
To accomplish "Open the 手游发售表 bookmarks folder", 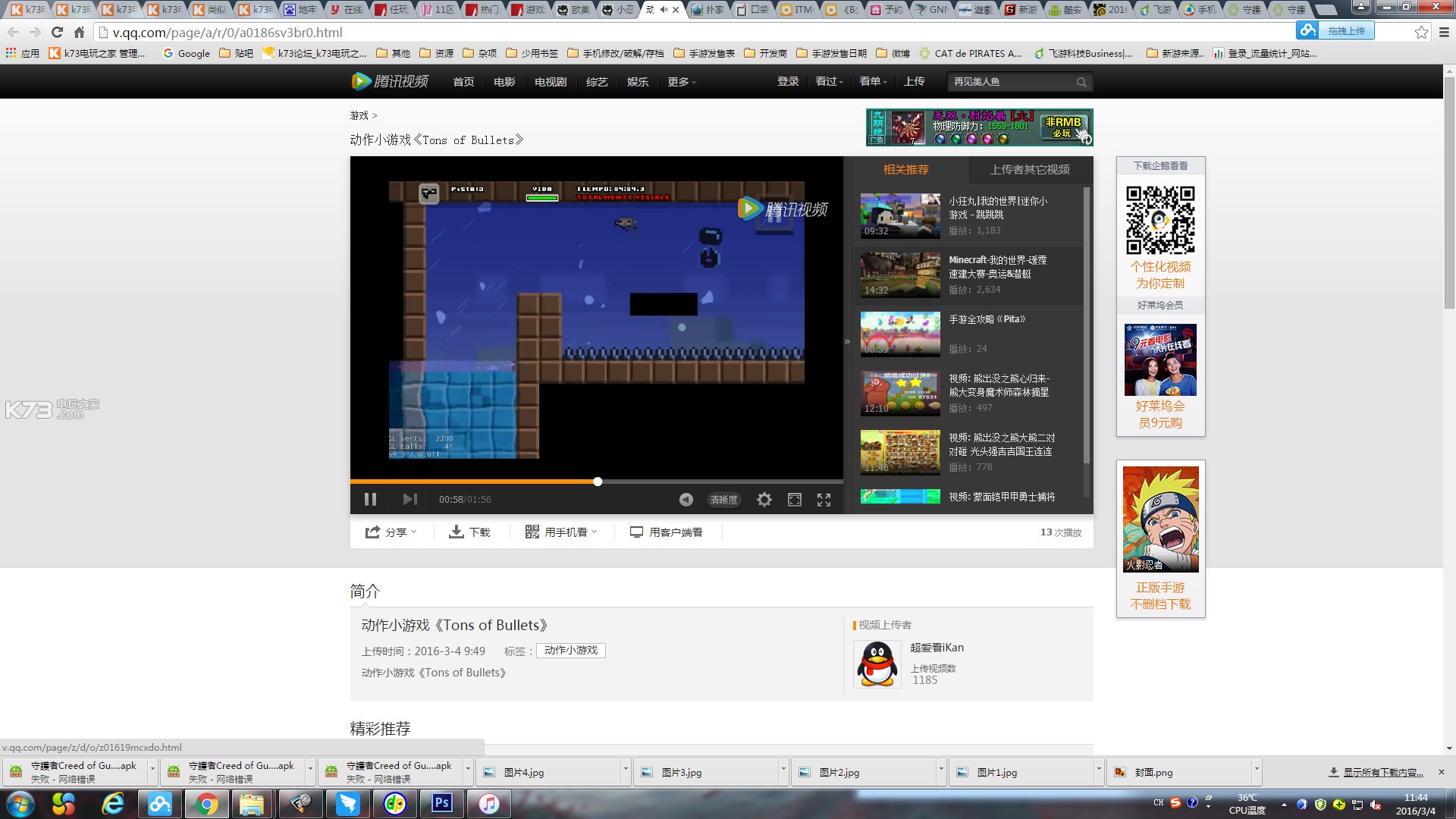I will 704,53.
